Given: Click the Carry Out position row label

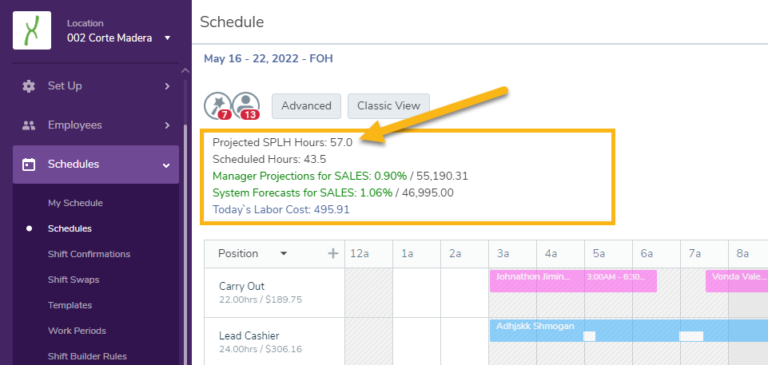Looking at the screenshot, I should (x=242, y=286).
